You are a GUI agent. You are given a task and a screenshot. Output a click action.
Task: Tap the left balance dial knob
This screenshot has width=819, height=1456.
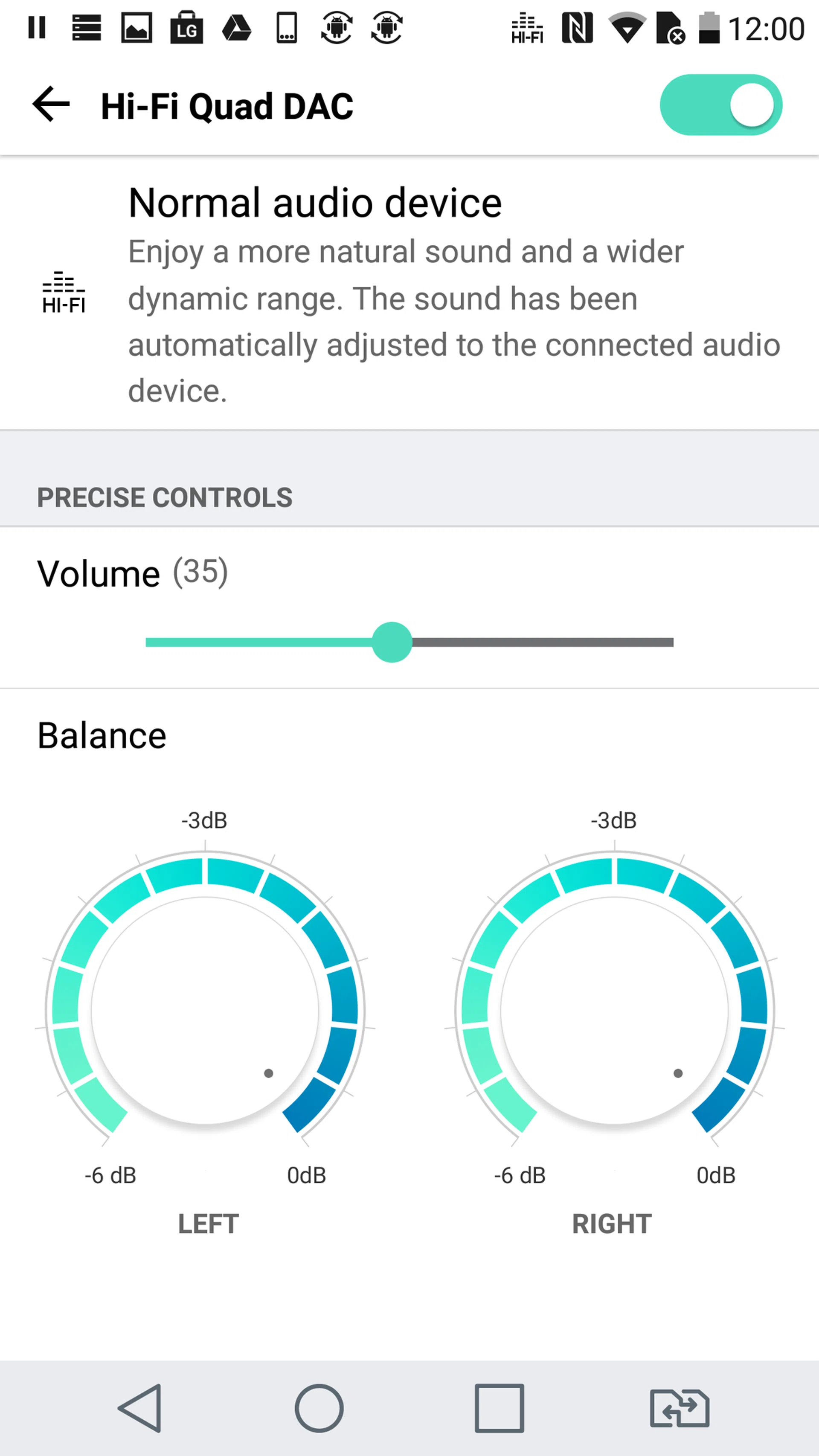(x=205, y=1010)
